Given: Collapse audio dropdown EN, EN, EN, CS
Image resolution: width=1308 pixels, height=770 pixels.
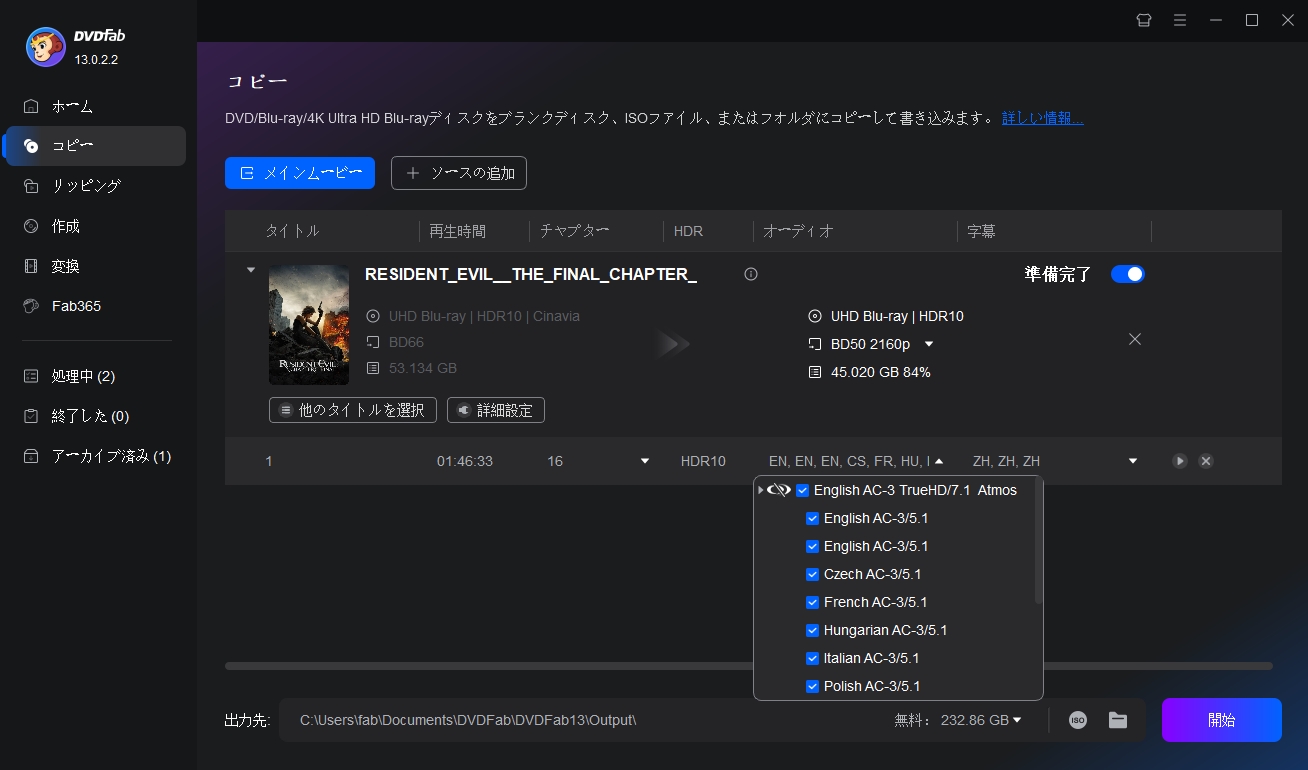Looking at the screenshot, I should [x=938, y=461].
